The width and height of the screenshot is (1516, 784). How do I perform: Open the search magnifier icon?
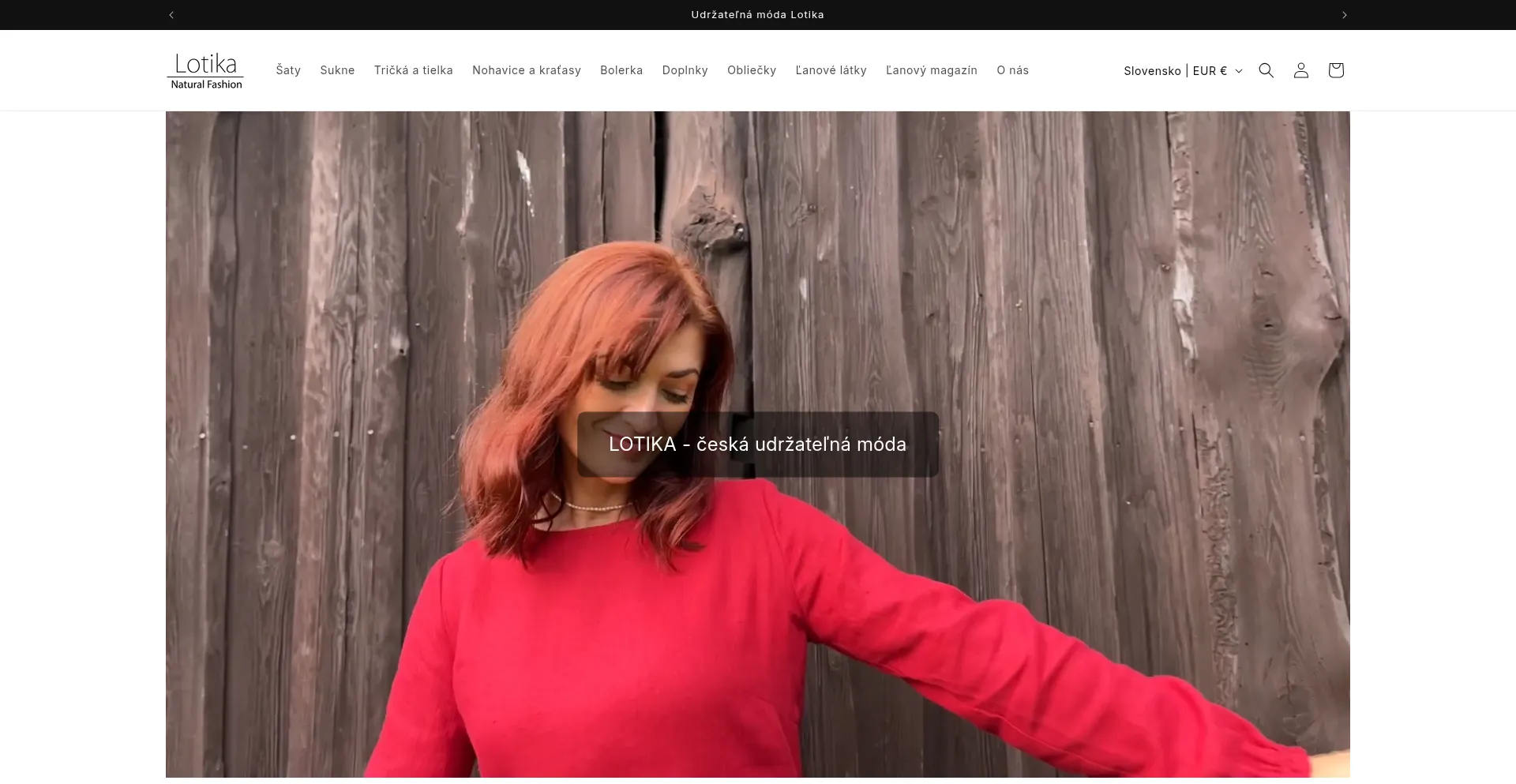[x=1266, y=70]
